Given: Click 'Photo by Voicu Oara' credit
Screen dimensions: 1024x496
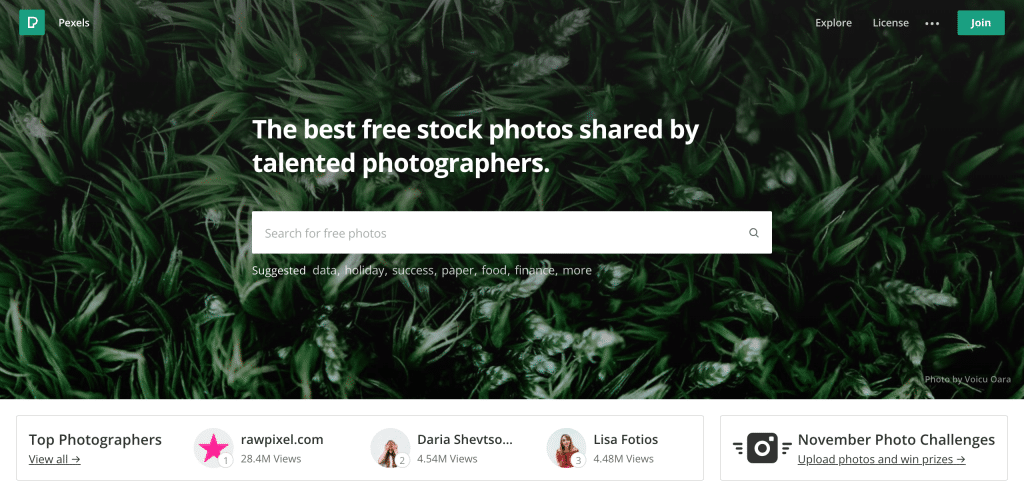Looking at the screenshot, I should click(x=968, y=379).
